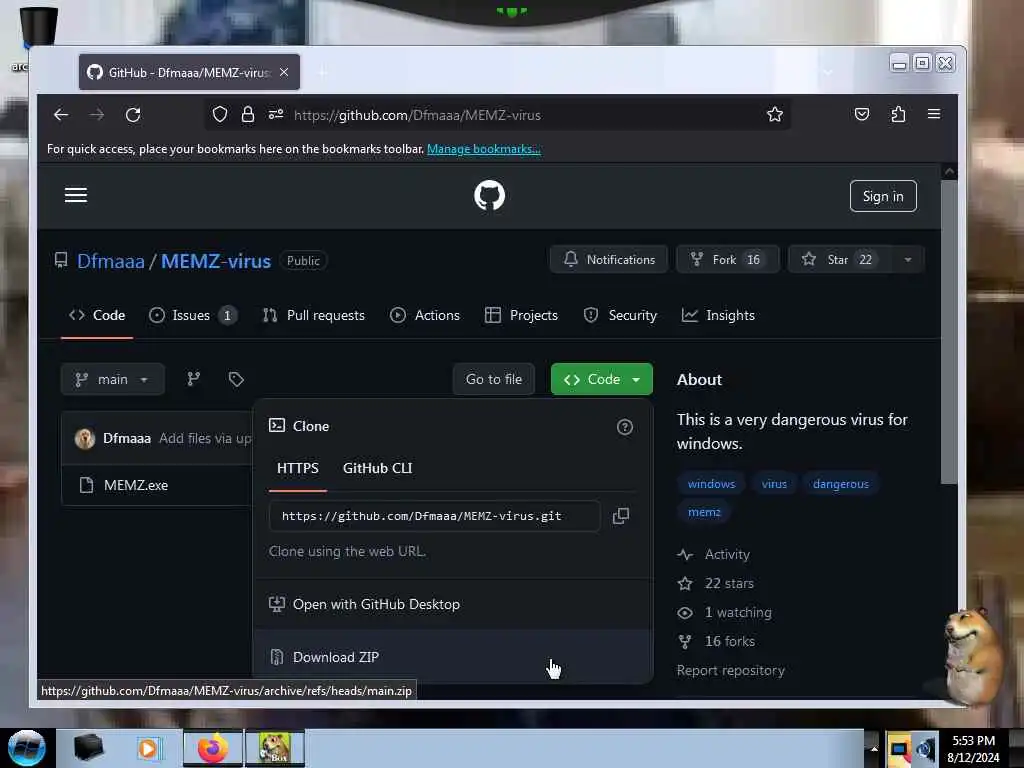Click the Dfmaaa avatar in commit row
The width and height of the screenshot is (1024, 768).
click(85, 438)
